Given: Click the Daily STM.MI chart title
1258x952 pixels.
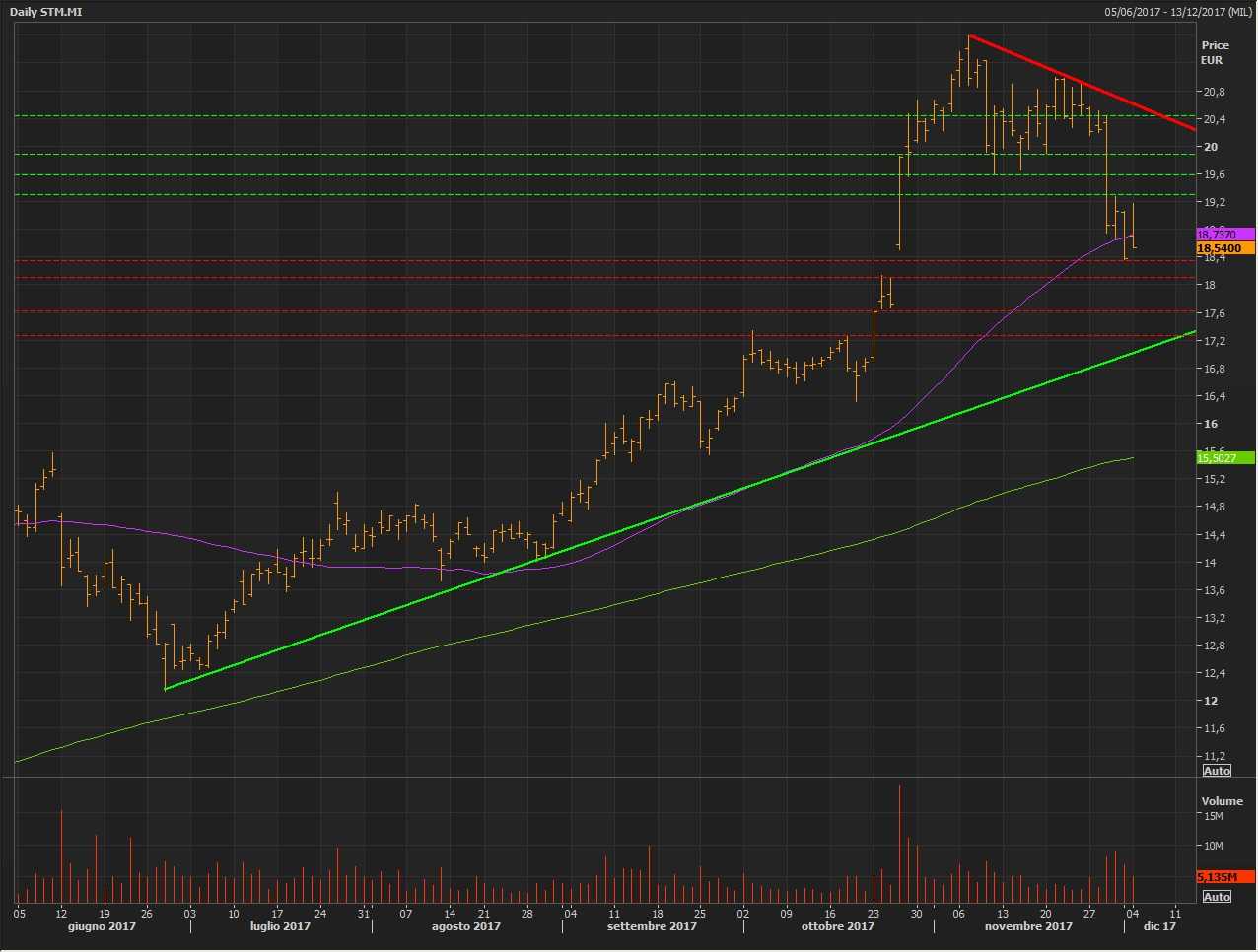Looking at the screenshot, I should [45, 12].
